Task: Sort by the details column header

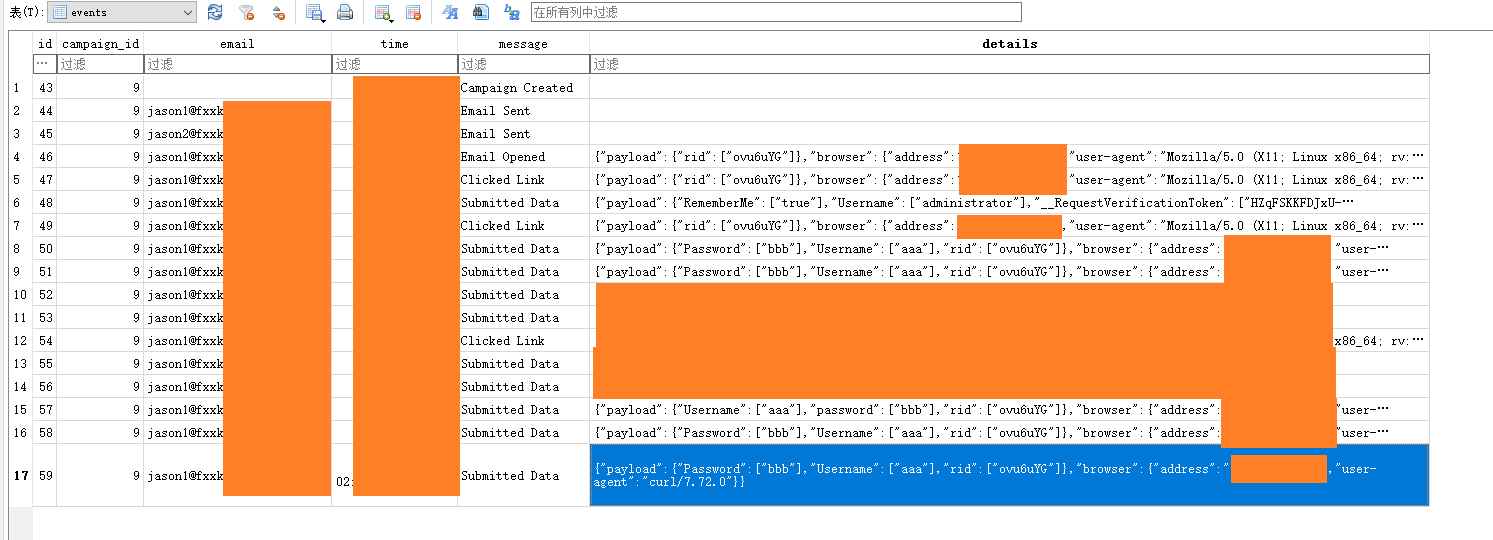Action: (x=1008, y=44)
